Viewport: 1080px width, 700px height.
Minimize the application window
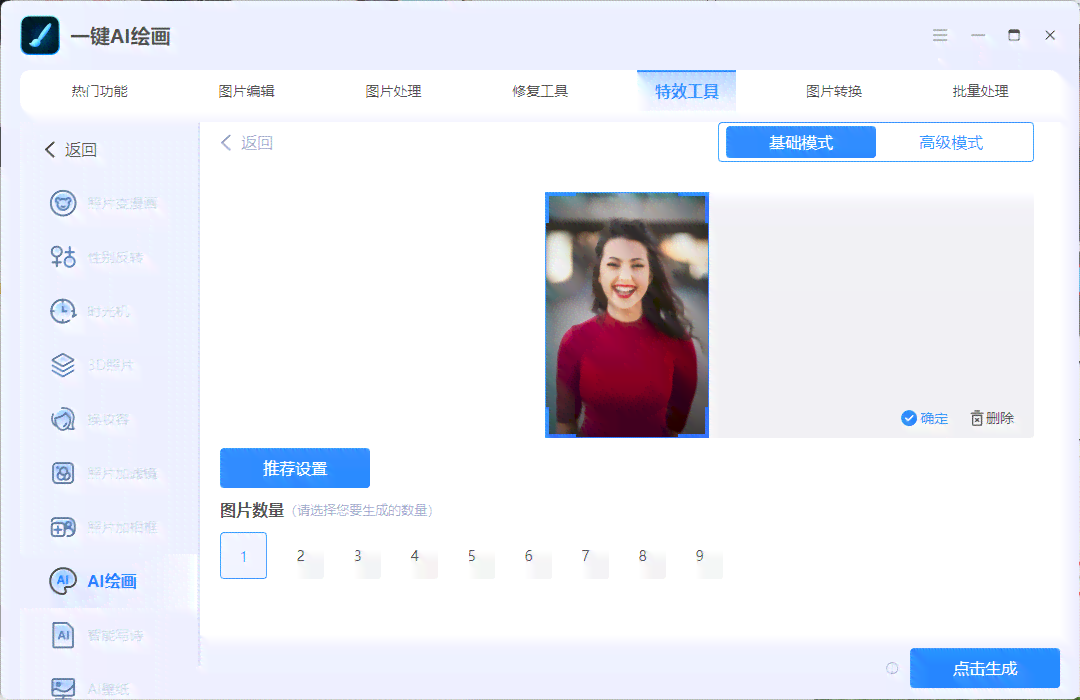coord(978,35)
